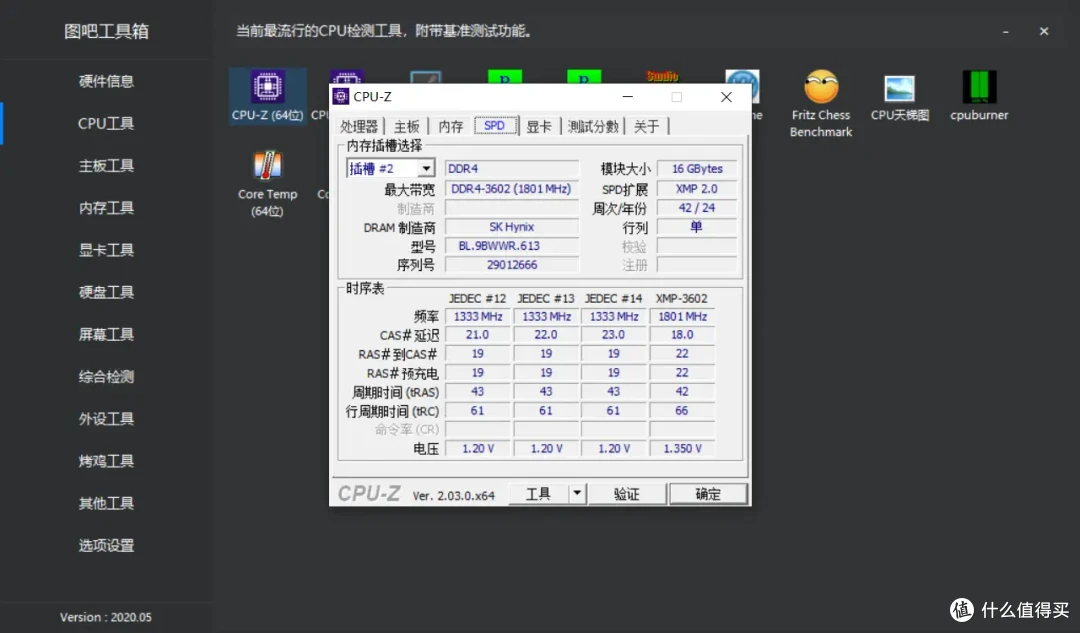Image resolution: width=1080 pixels, height=633 pixels.
Task: Close the 图吧工具箱 window
Action: click(1043, 31)
